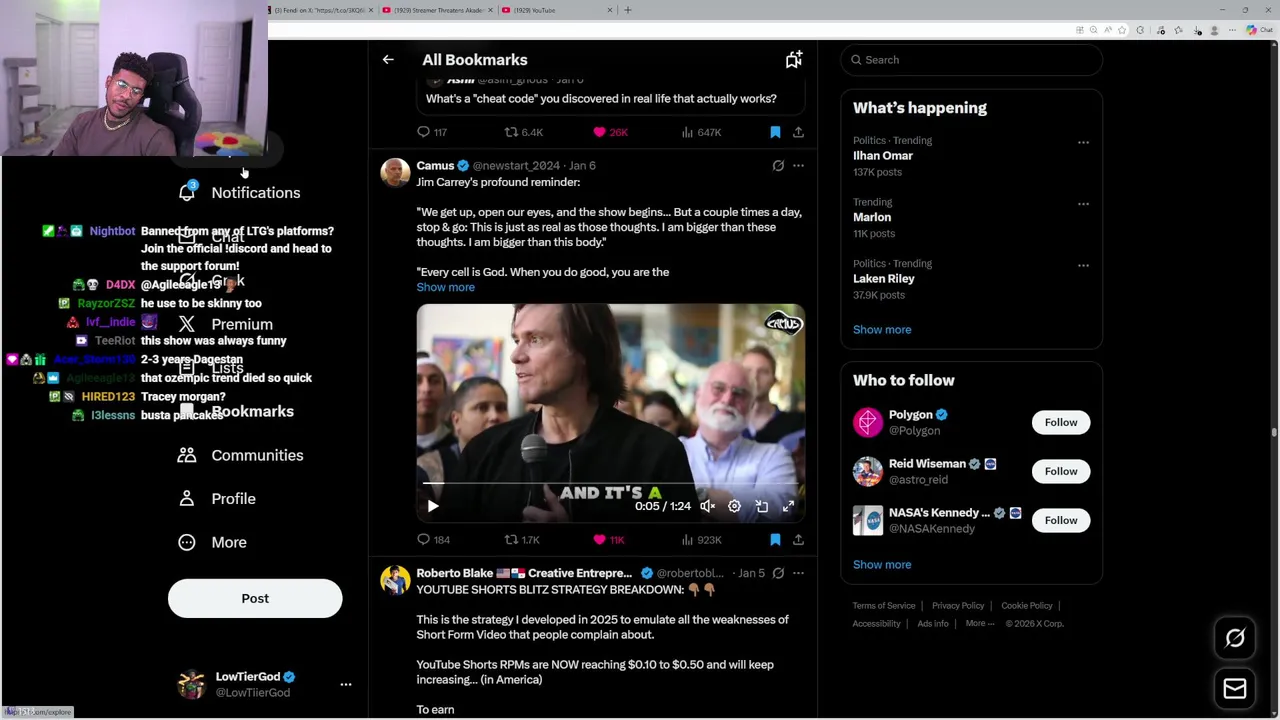The height and width of the screenshot is (720, 1280).
Task: Follow Polygon
Action: (x=1061, y=422)
